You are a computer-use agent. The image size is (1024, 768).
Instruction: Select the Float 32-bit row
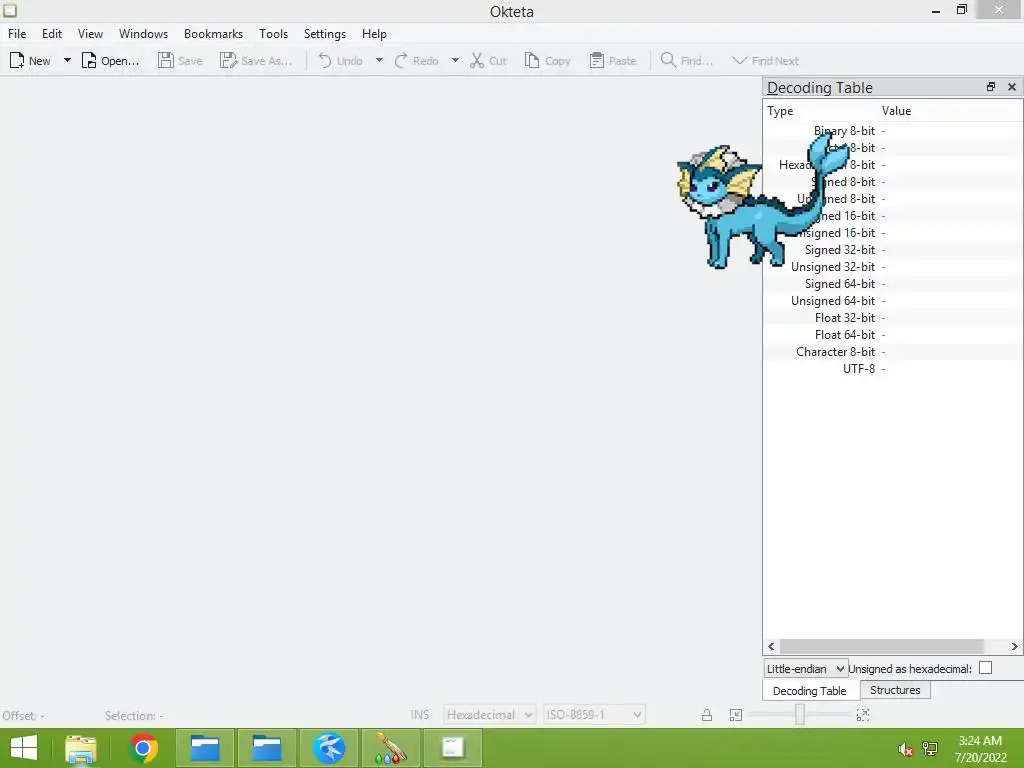coord(893,318)
